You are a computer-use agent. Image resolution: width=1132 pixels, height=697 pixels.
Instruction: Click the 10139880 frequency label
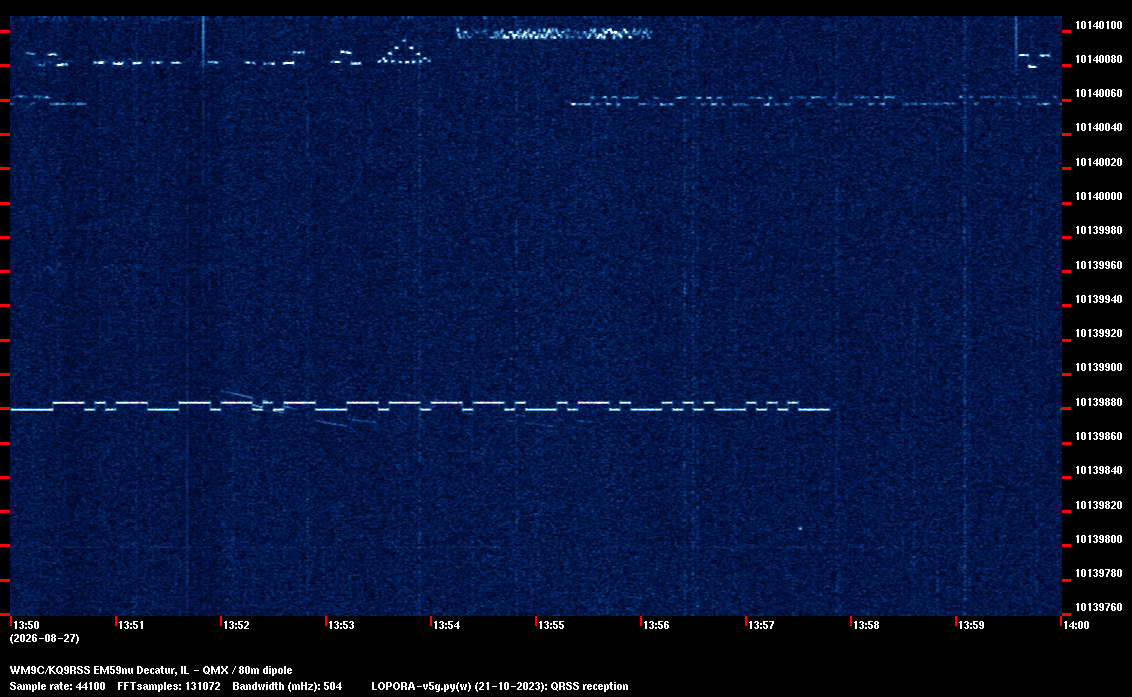[x=1099, y=402]
